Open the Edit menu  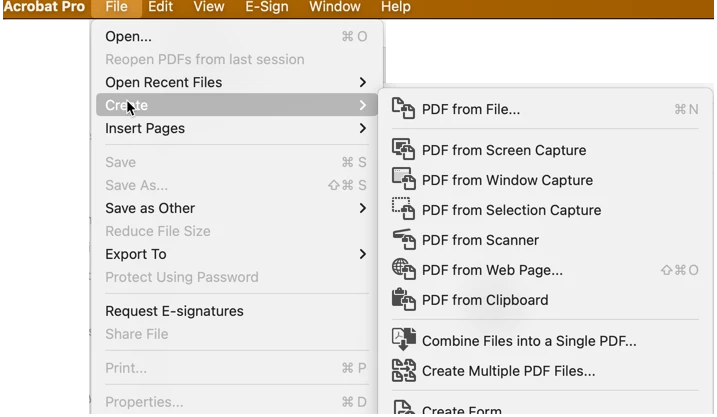pyautogui.click(x=161, y=7)
